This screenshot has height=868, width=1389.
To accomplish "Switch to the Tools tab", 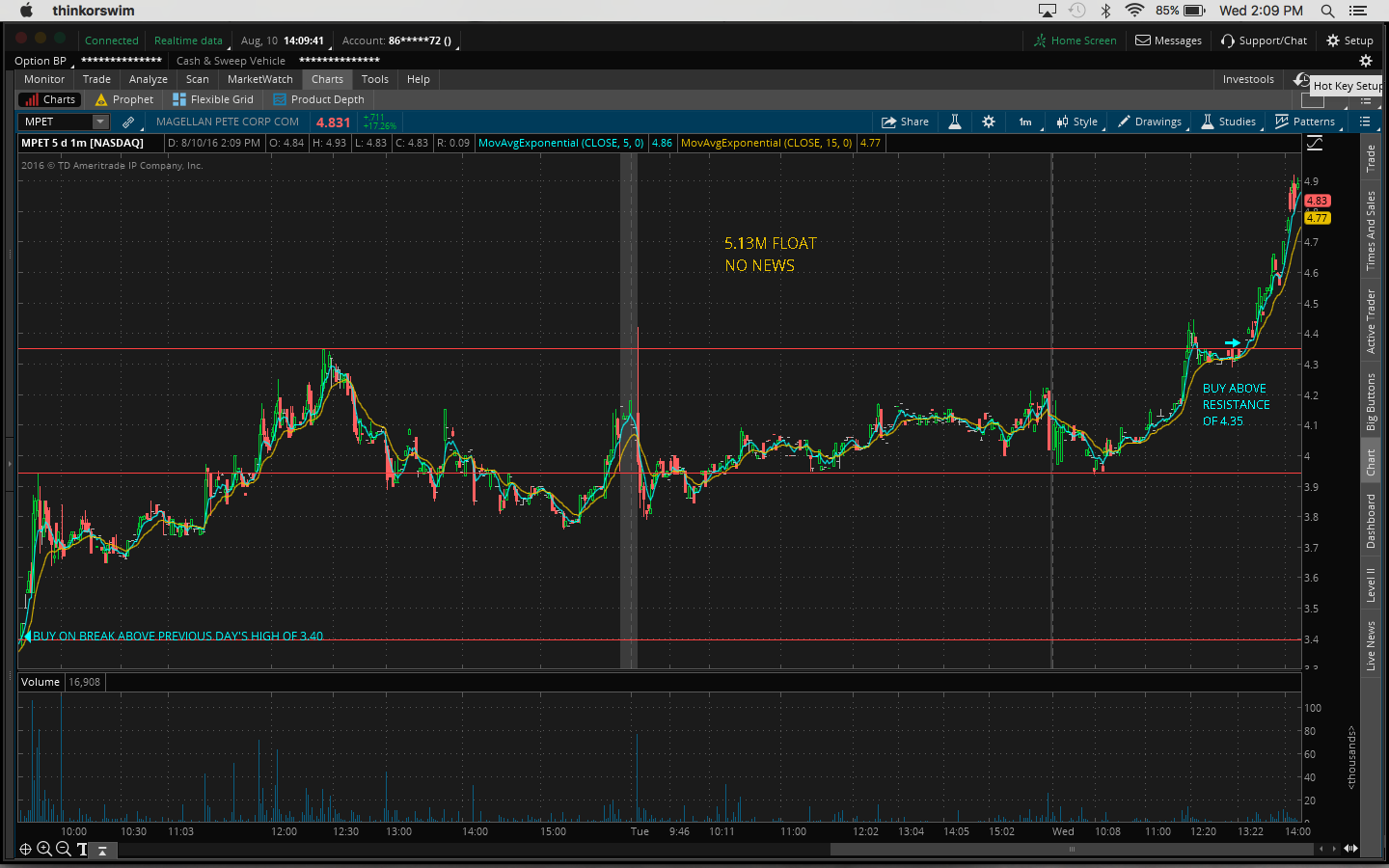I will pyautogui.click(x=375, y=79).
